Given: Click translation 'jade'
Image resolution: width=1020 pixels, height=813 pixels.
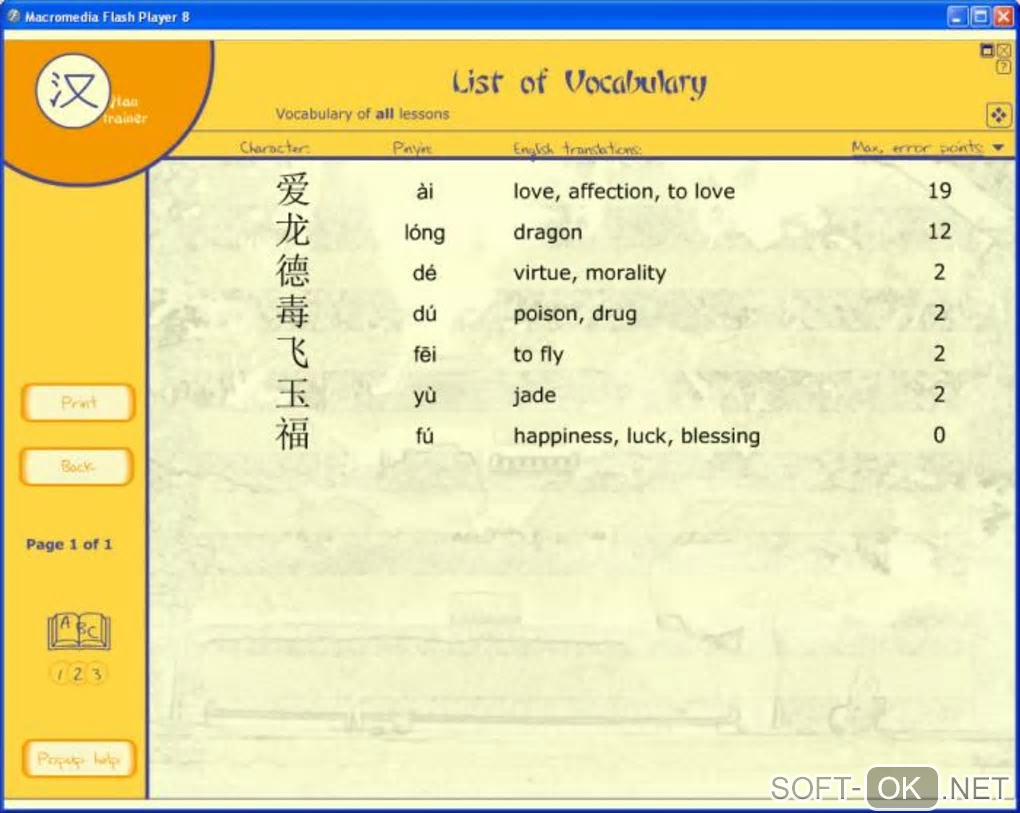Looking at the screenshot, I should click(x=534, y=395).
